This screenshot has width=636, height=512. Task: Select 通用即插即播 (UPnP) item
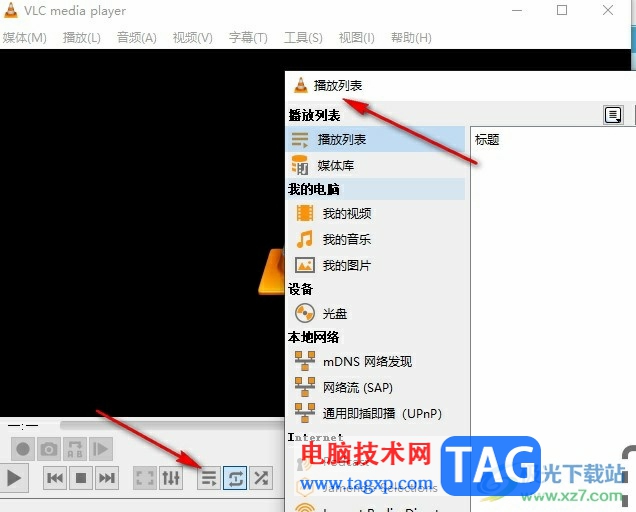coord(376,413)
